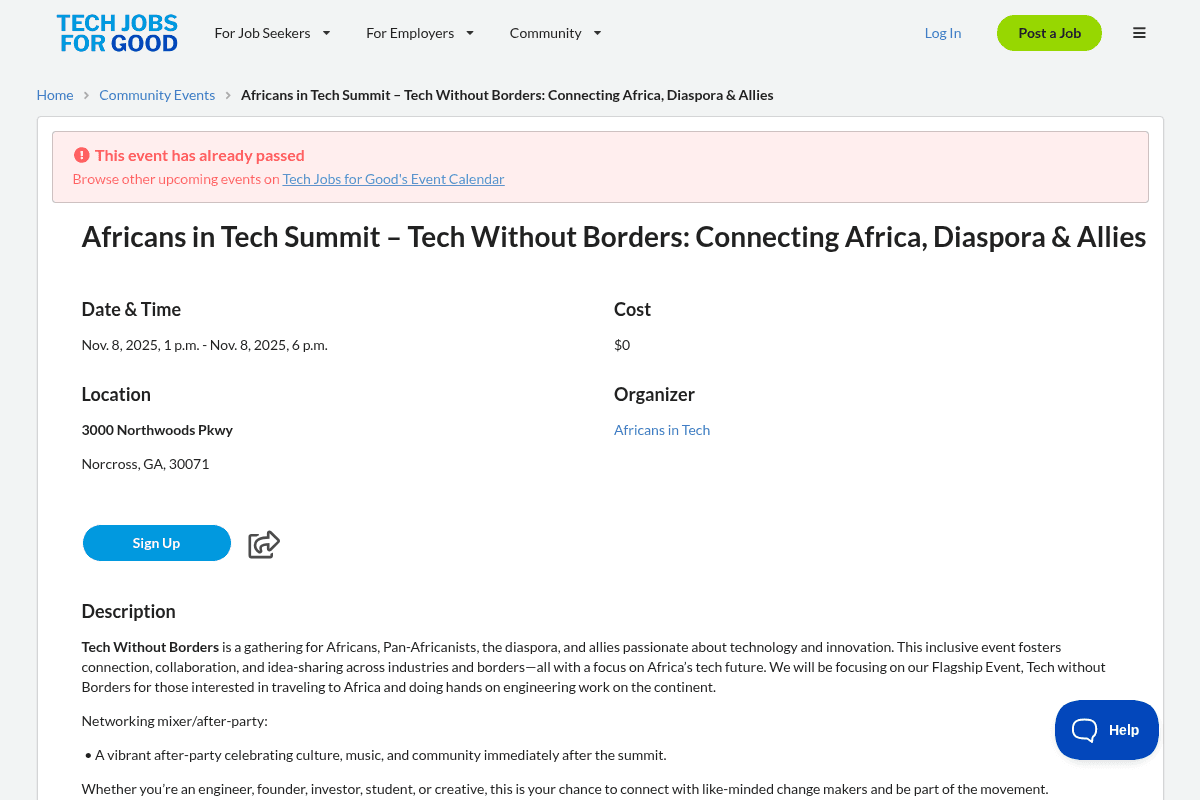Click the 'Networking mixer/after-party:' line

pos(175,721)
